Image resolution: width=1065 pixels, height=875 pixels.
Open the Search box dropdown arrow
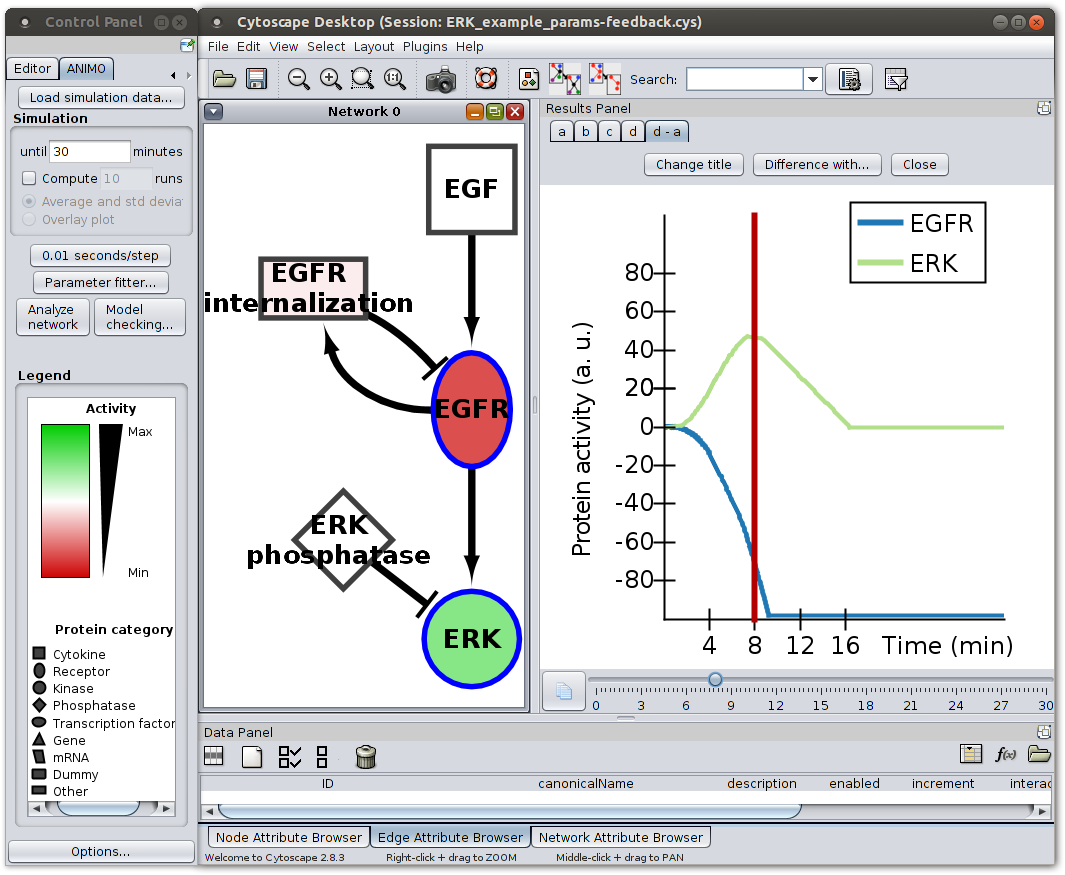click(x=813, y=79)
